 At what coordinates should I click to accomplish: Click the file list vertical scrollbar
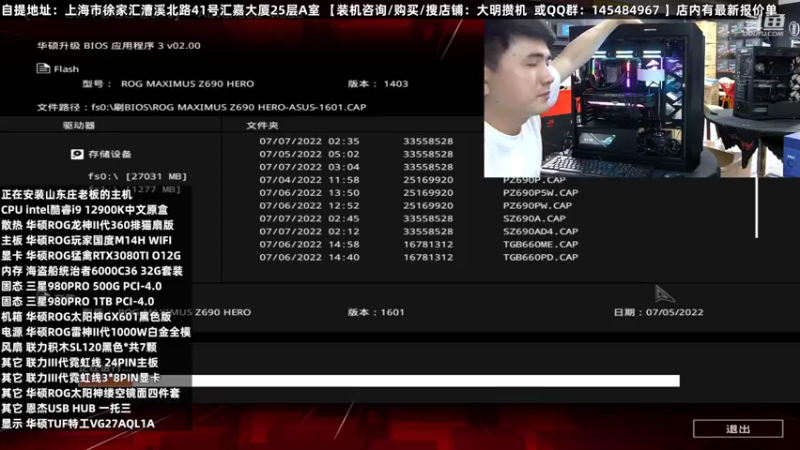pyautogui.click(x=757, y=207)
